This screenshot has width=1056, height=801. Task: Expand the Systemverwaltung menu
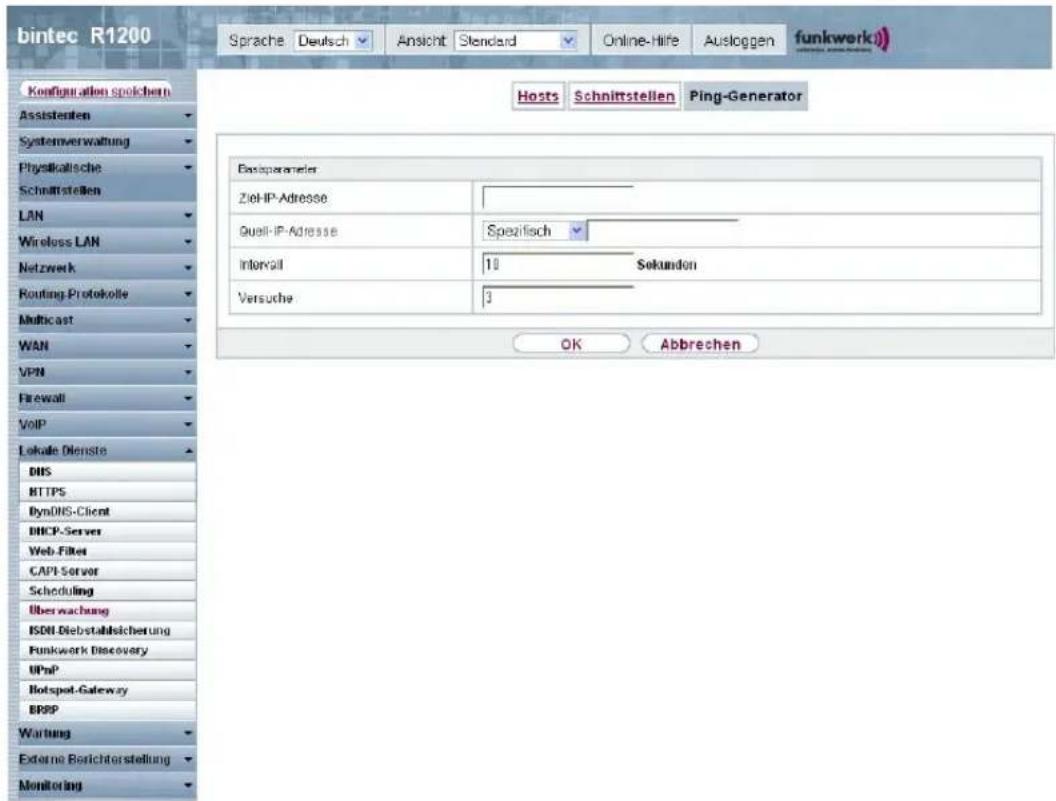click(x=105, y=142)
